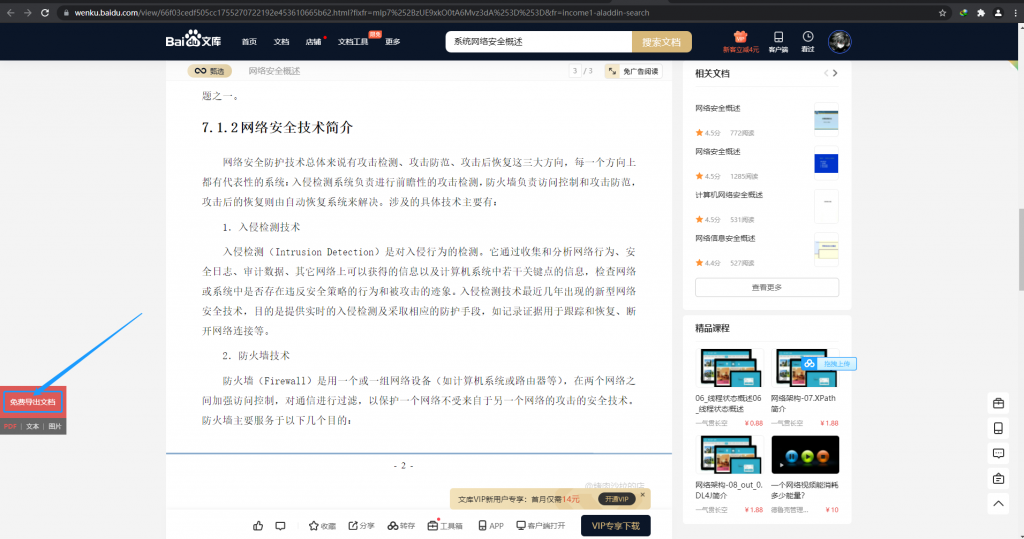1024x539 pixels.
Task: Open the 更多 menu in top navigation
Action: click(x=392, y=42)
